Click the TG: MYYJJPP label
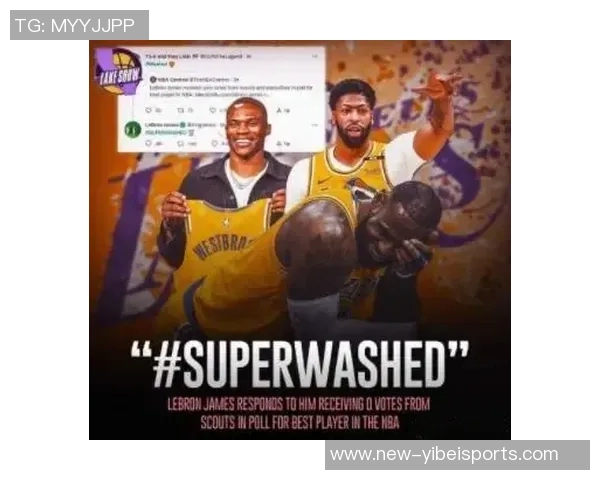 point(75,25)
